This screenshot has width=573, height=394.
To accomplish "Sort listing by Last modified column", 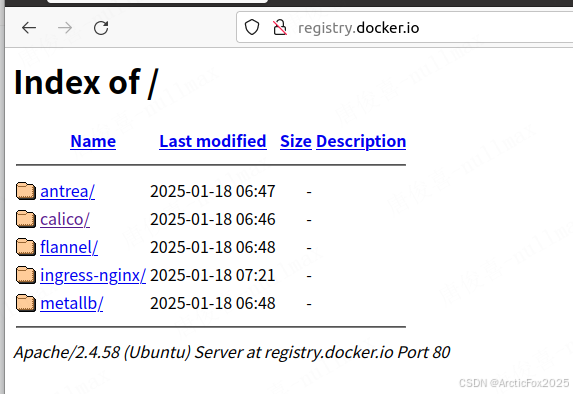I will click(213, 141).
